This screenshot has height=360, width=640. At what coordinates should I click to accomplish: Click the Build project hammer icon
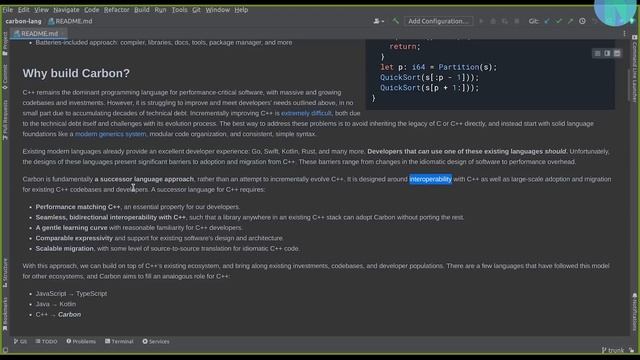tap(395, 21)
